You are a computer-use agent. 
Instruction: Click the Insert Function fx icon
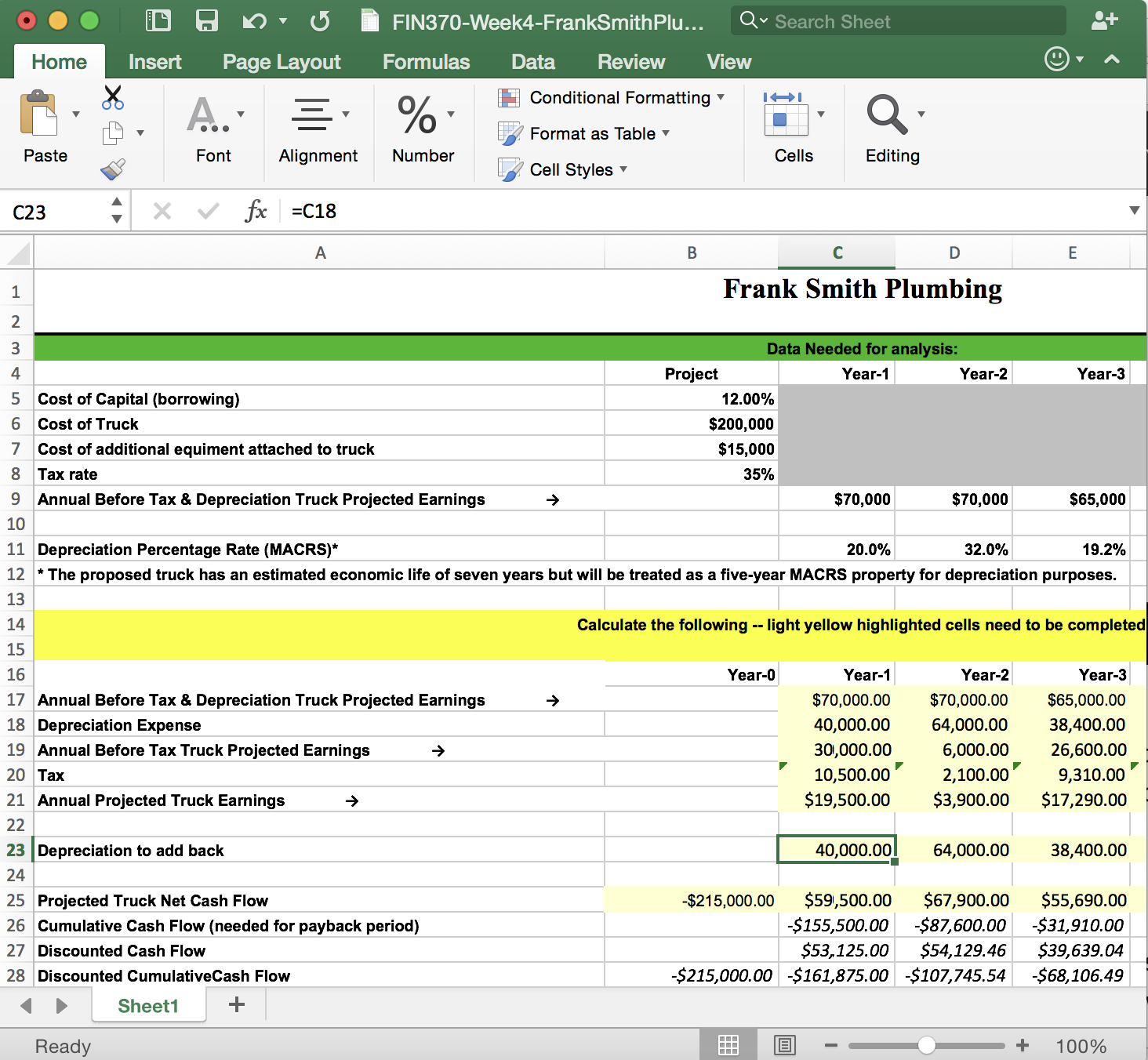coord(256,211)
